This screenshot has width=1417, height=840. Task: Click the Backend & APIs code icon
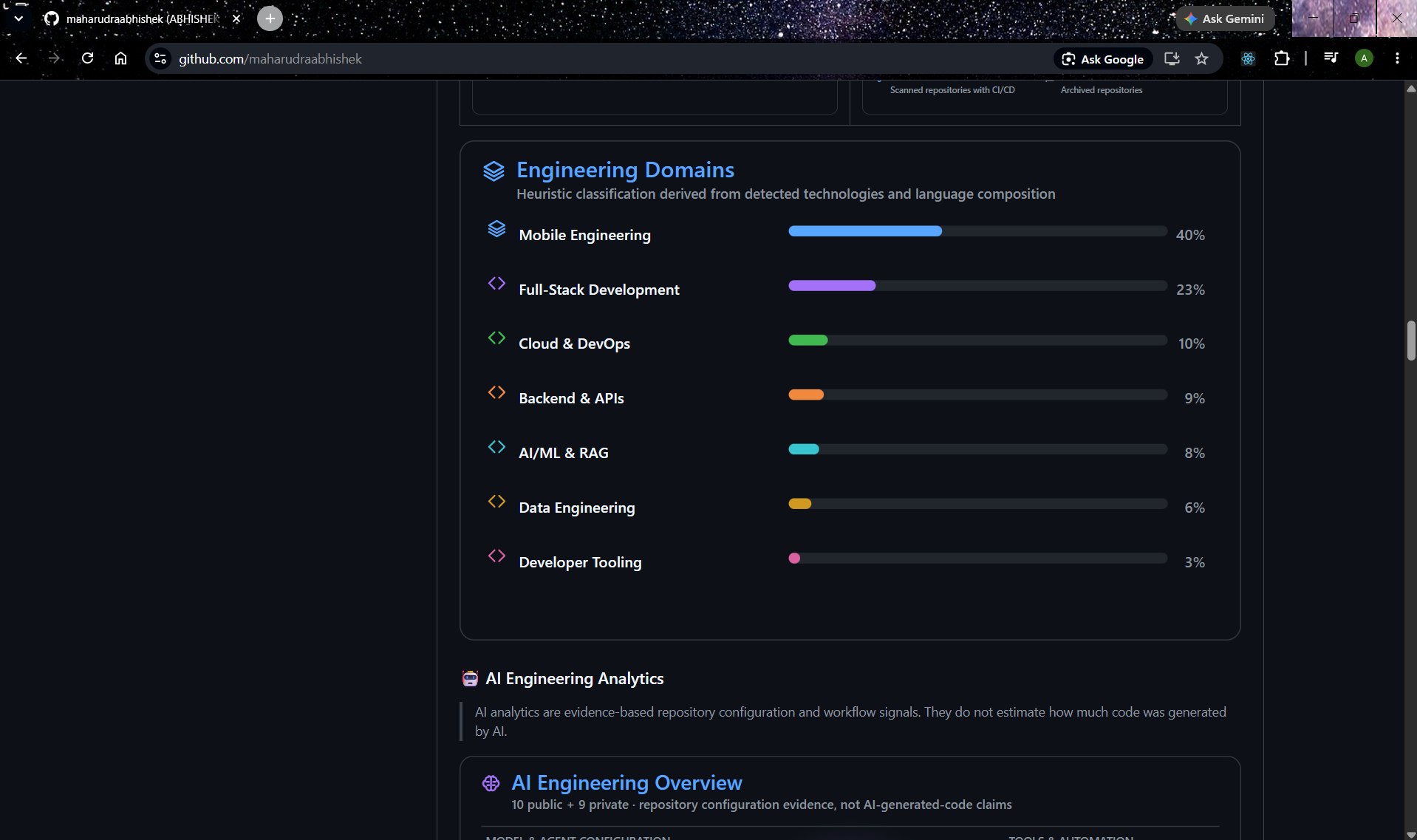click(x=496, y=392)
